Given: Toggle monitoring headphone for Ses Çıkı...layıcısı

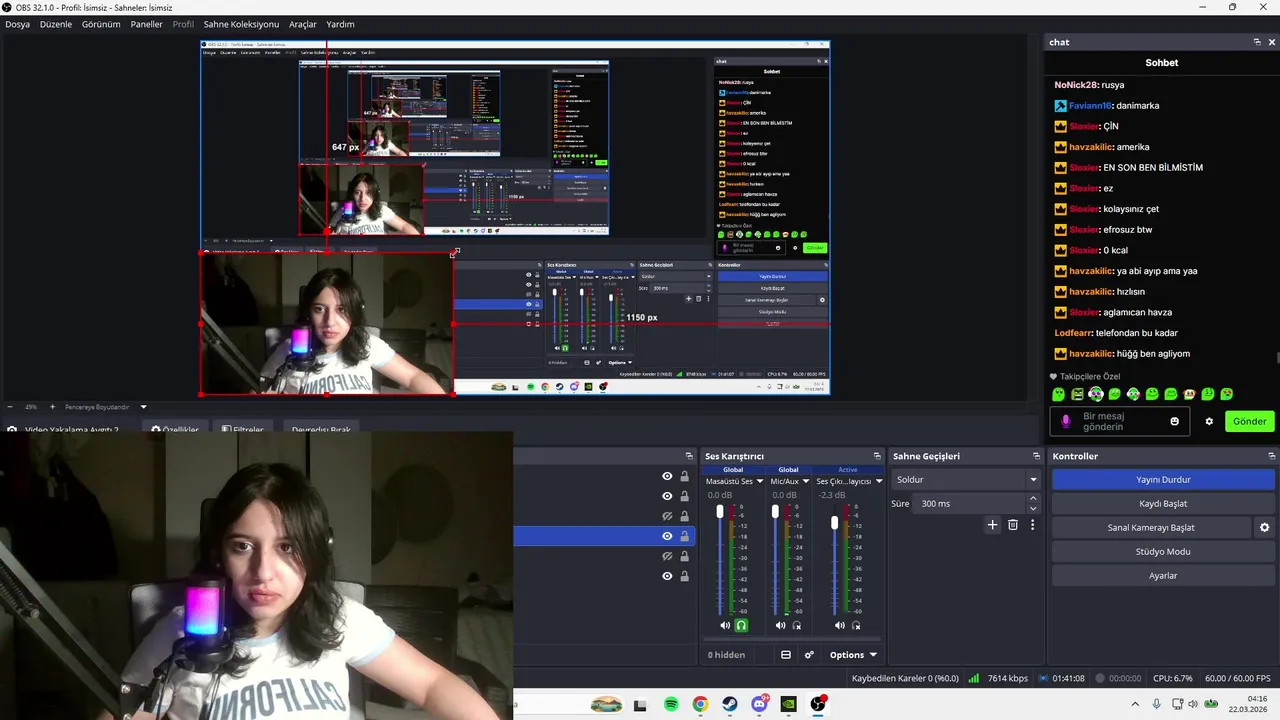Looking at the screenshot, I should tap(857, 625).
